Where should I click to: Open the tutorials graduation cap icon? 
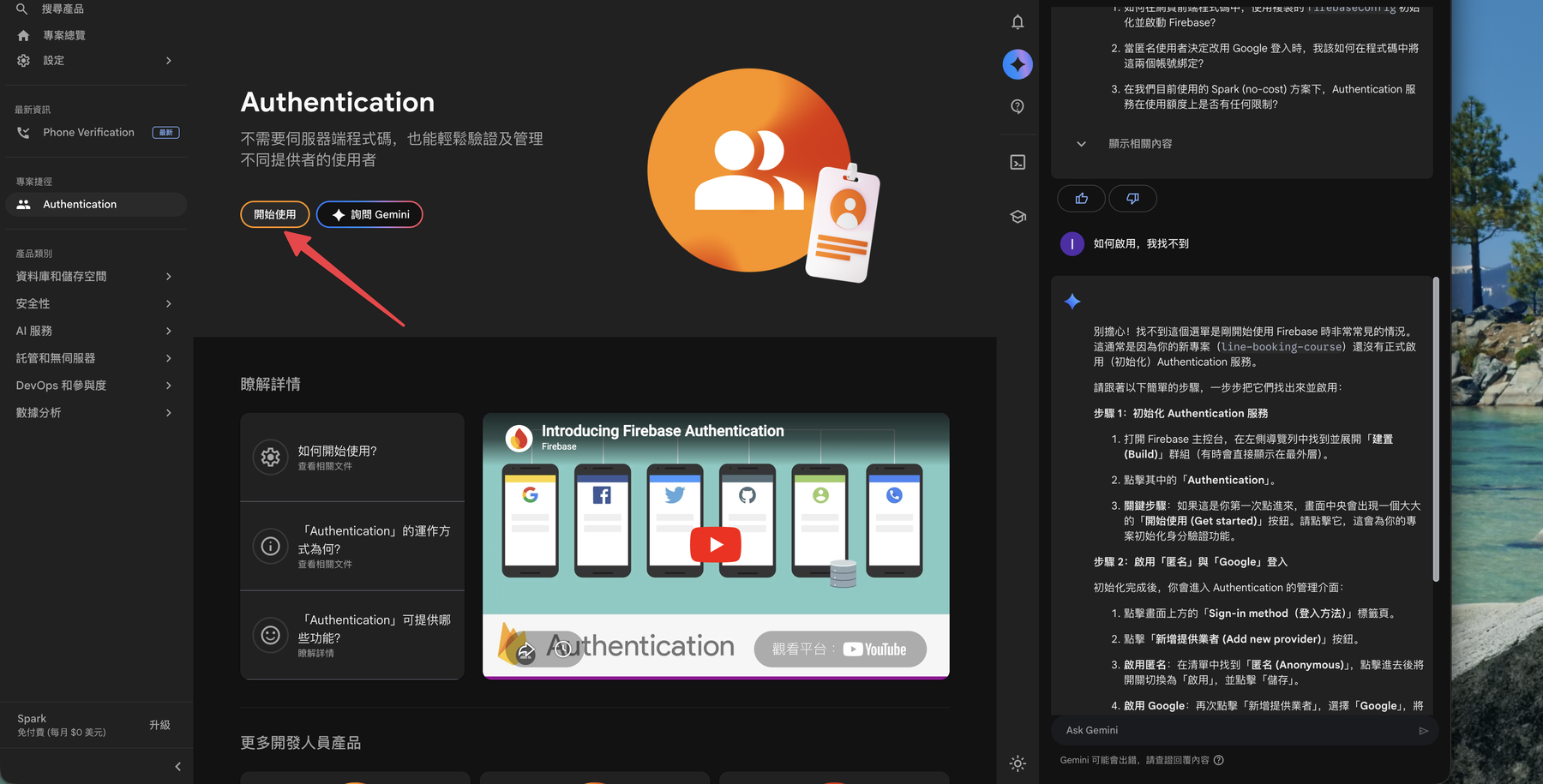1018,217
